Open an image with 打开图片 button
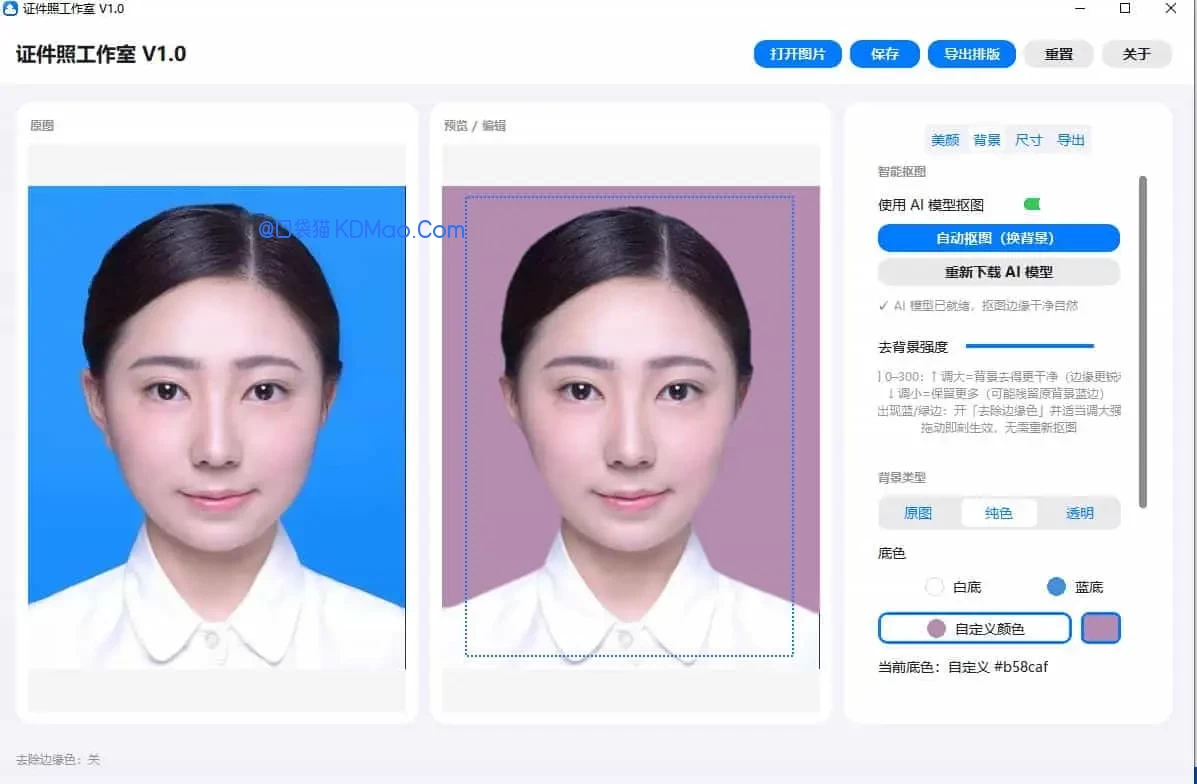Viewport: 1197px width, 784px height. (798, 54)
